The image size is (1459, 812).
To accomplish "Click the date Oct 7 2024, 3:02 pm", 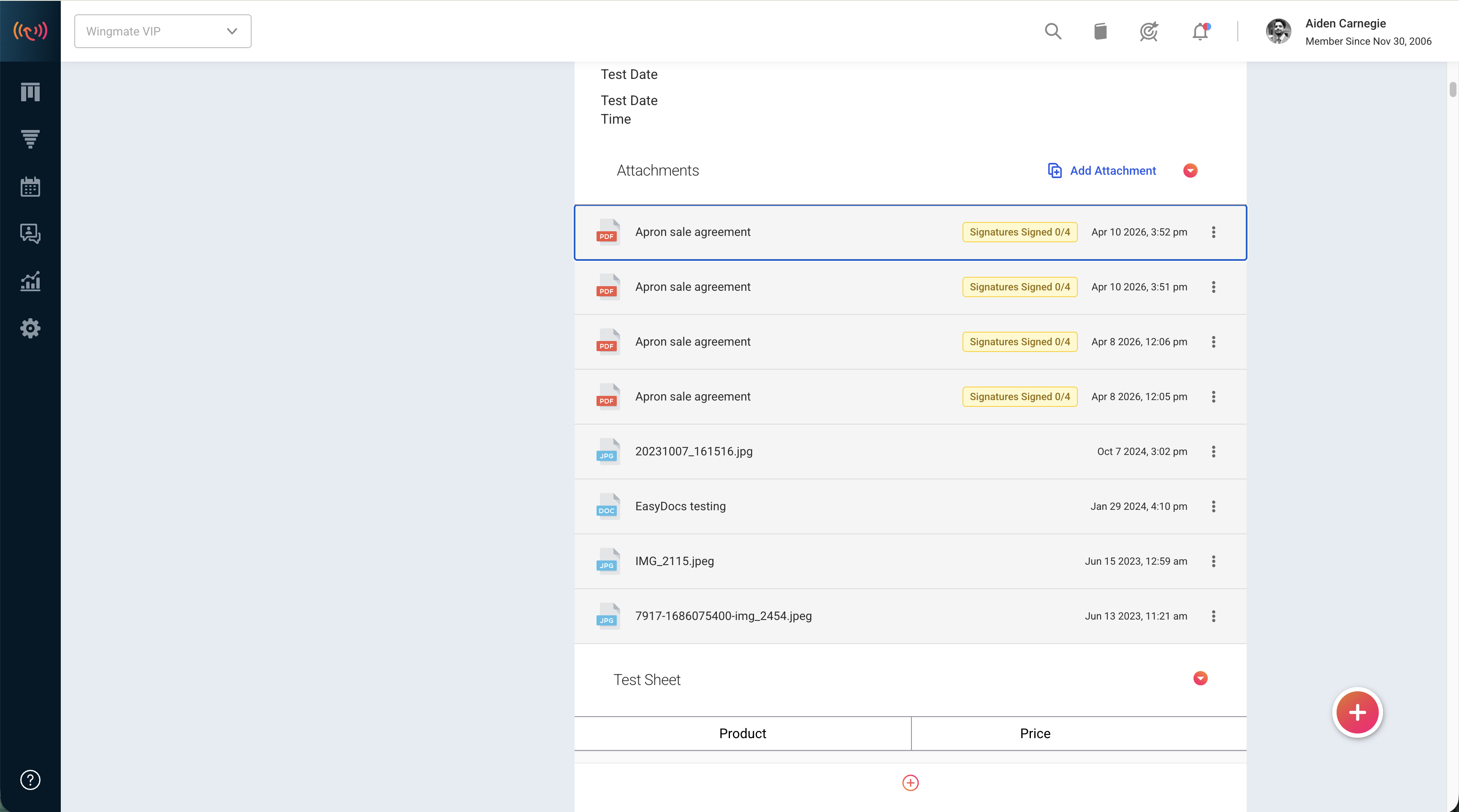I will (x=1142, y=452).
